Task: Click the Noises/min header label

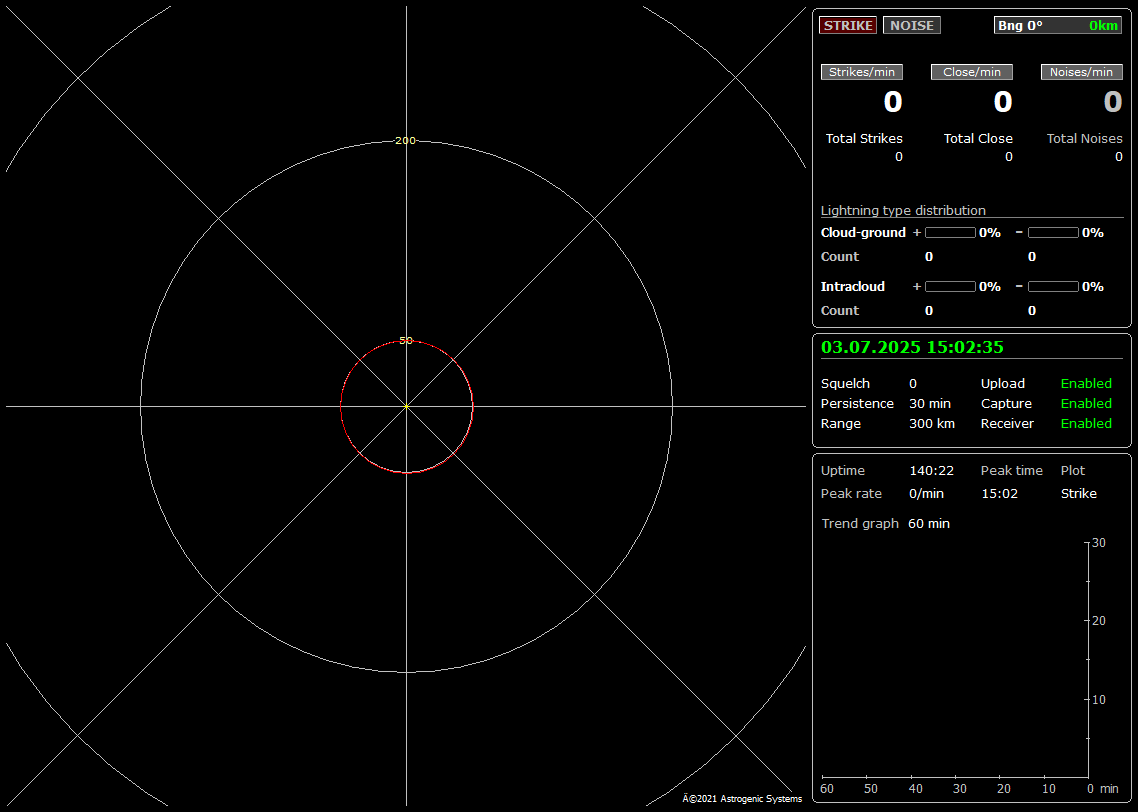Action: pos(1082,72)
